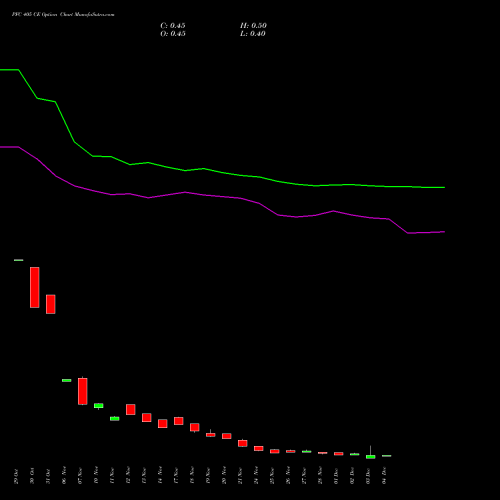Image resolution: width=500 pixels, height=500 pixels.
Task: Select the red candle above 17 Nov
Action: pyautogui.click(x=179, y=421)
